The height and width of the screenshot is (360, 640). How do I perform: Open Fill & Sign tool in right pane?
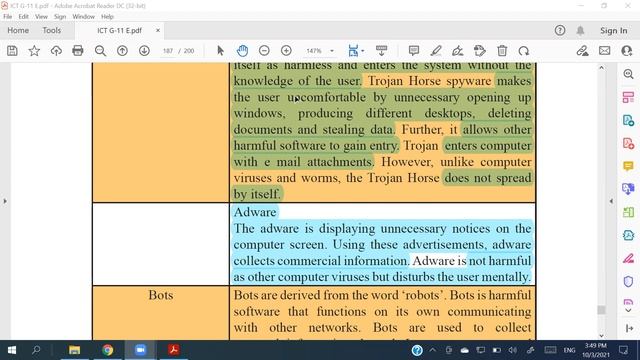click(628, 258)
